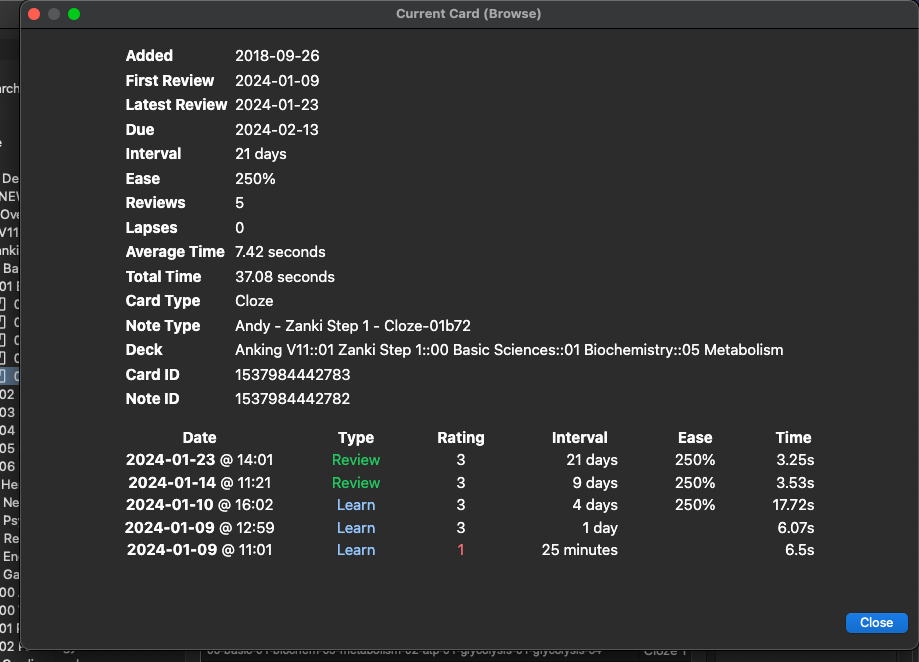Click the Time column header
The image size is (919, 662).
(x=793, y=438)
